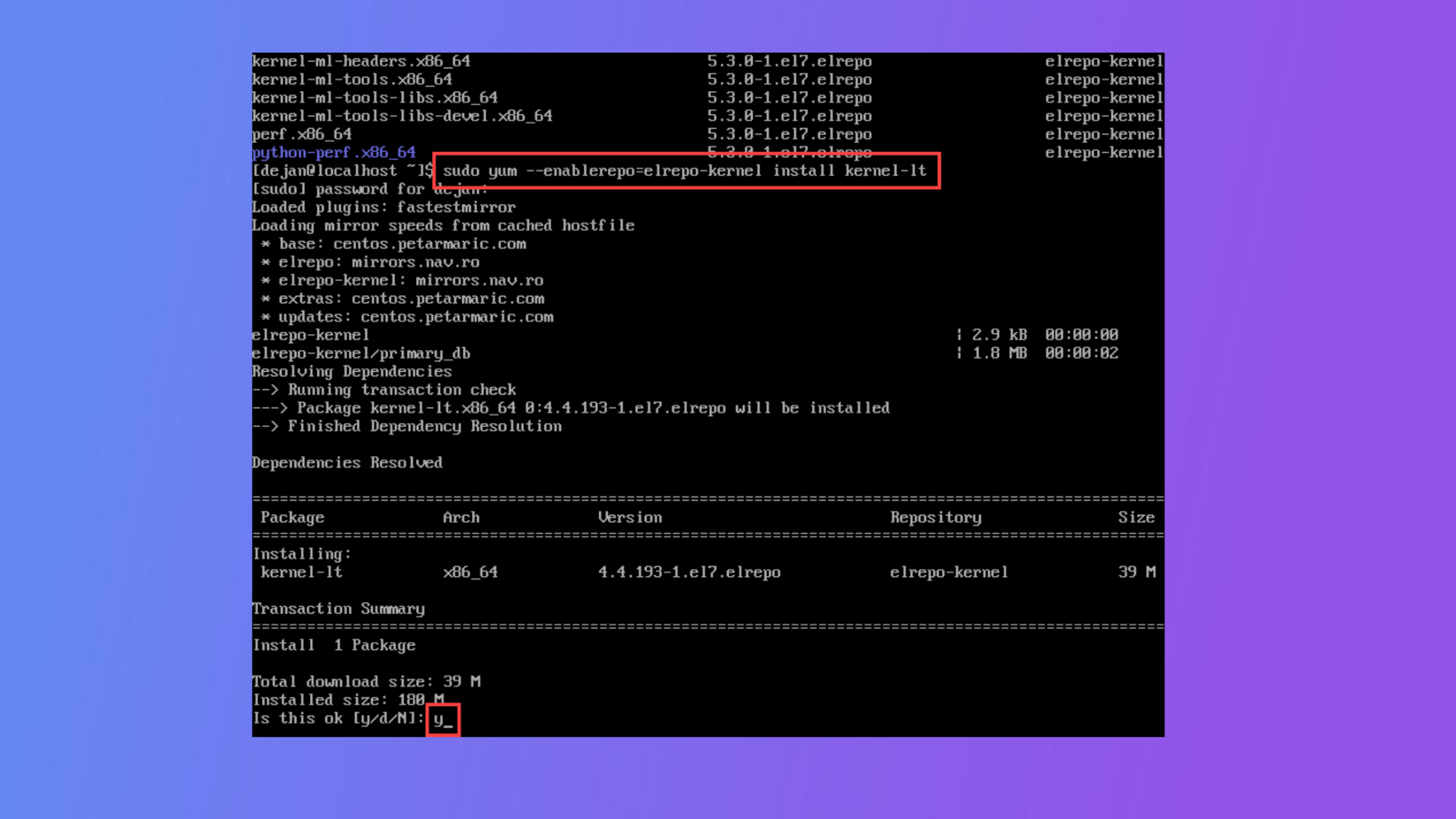
Task: Click the Transaction Summary heading
Action: 338,609
